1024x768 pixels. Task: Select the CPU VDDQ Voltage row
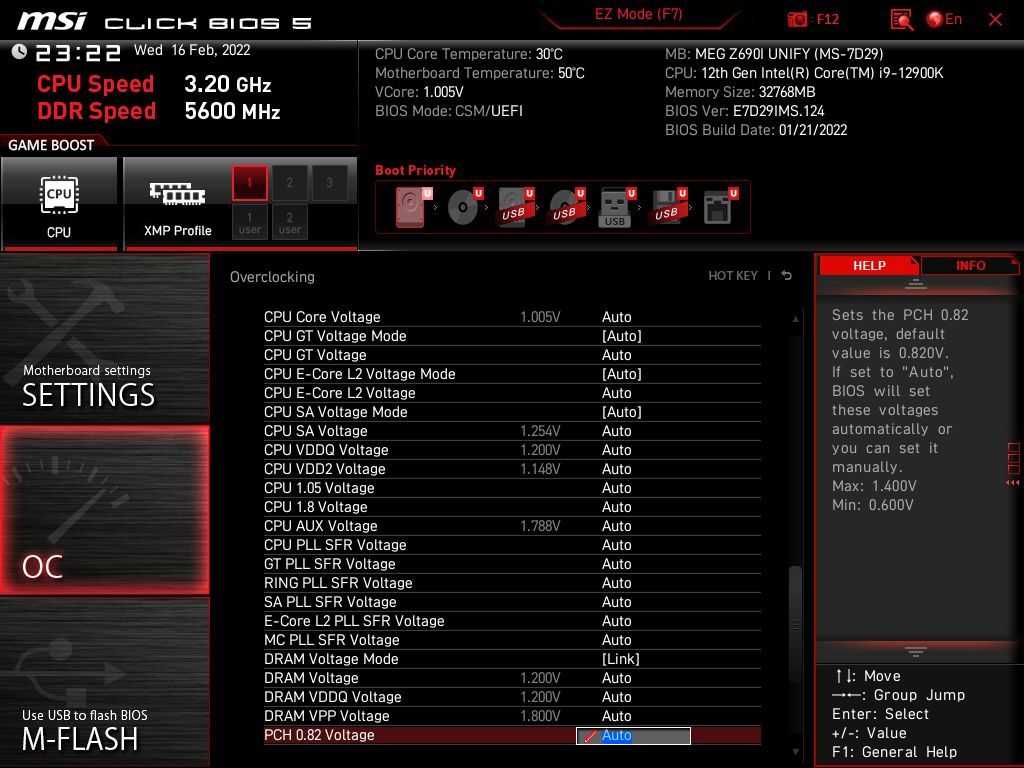point(512,449)
